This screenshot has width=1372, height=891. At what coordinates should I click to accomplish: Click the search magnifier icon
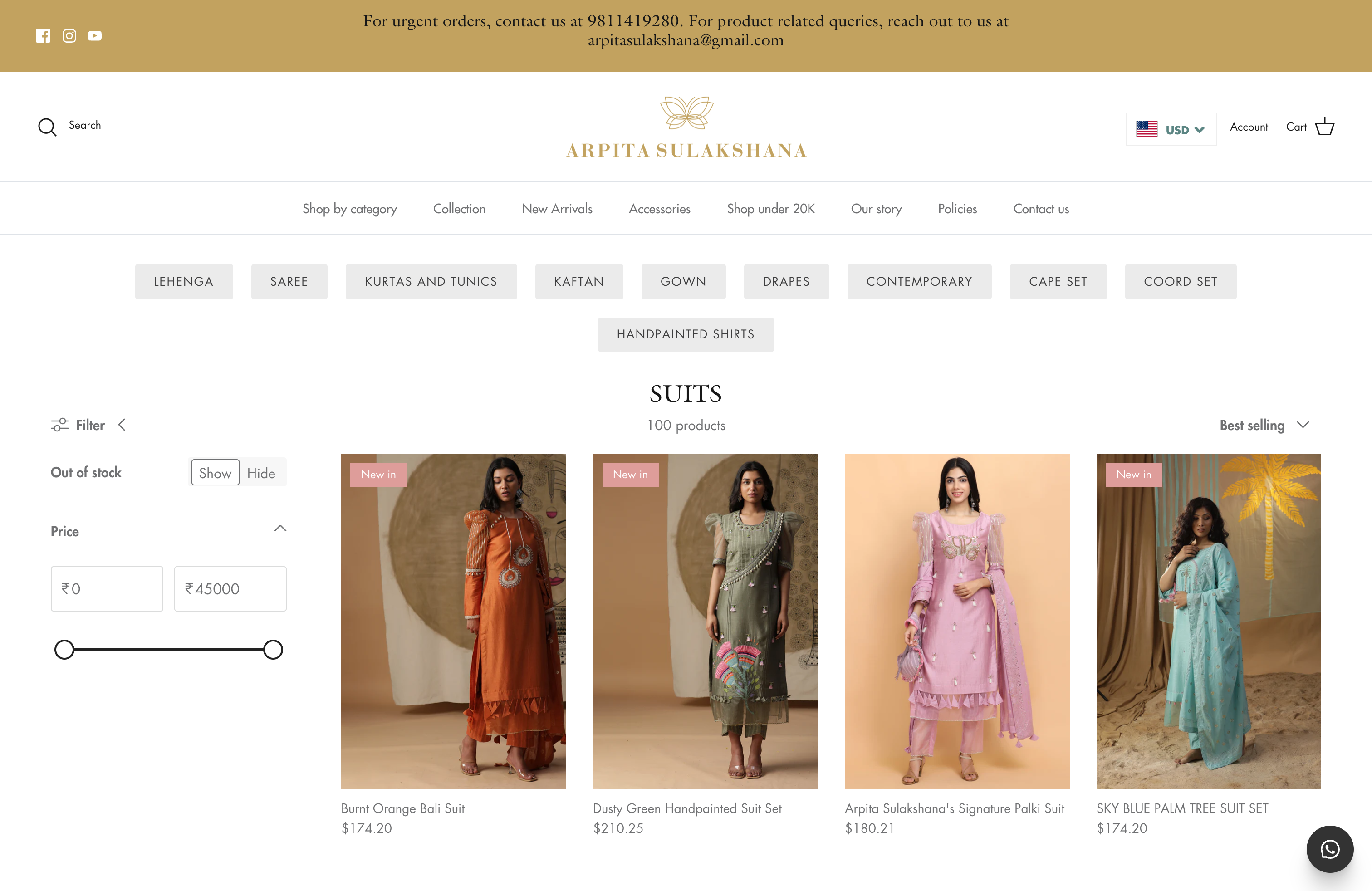(x=47, y=127)
